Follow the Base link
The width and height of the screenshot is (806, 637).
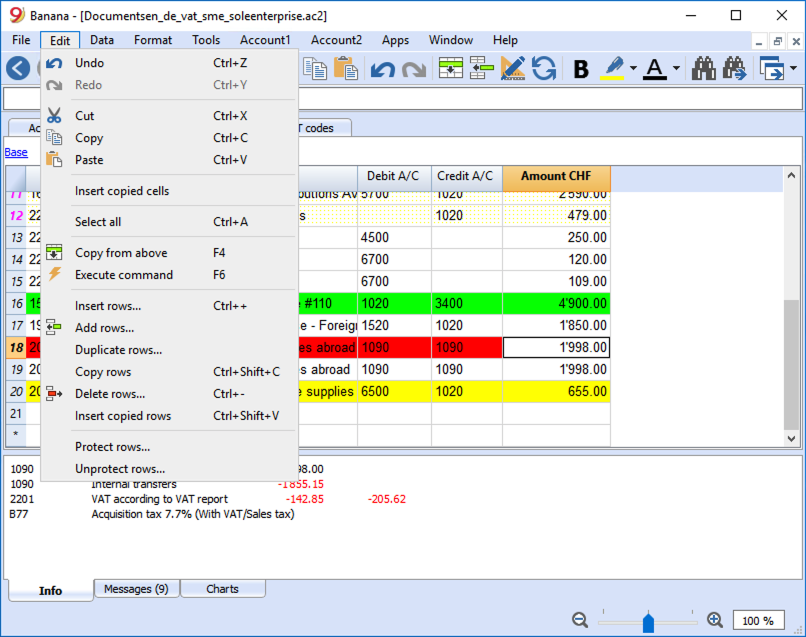(16, 152)
